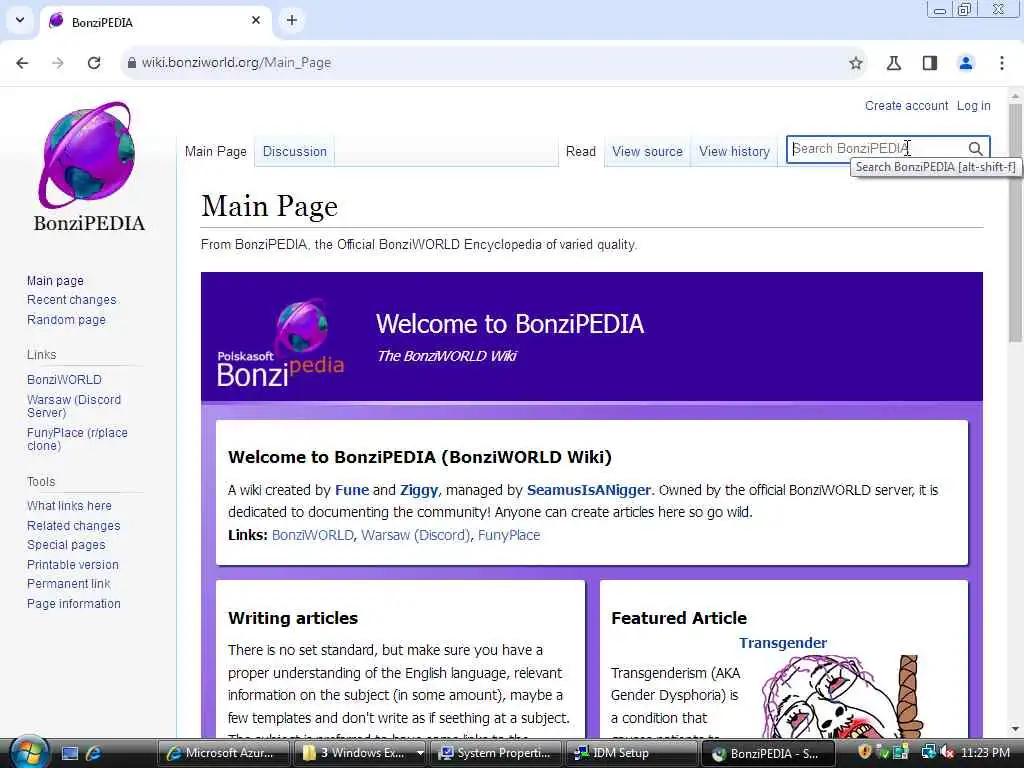Switch to System Properties taskbar window

point(495,753)
